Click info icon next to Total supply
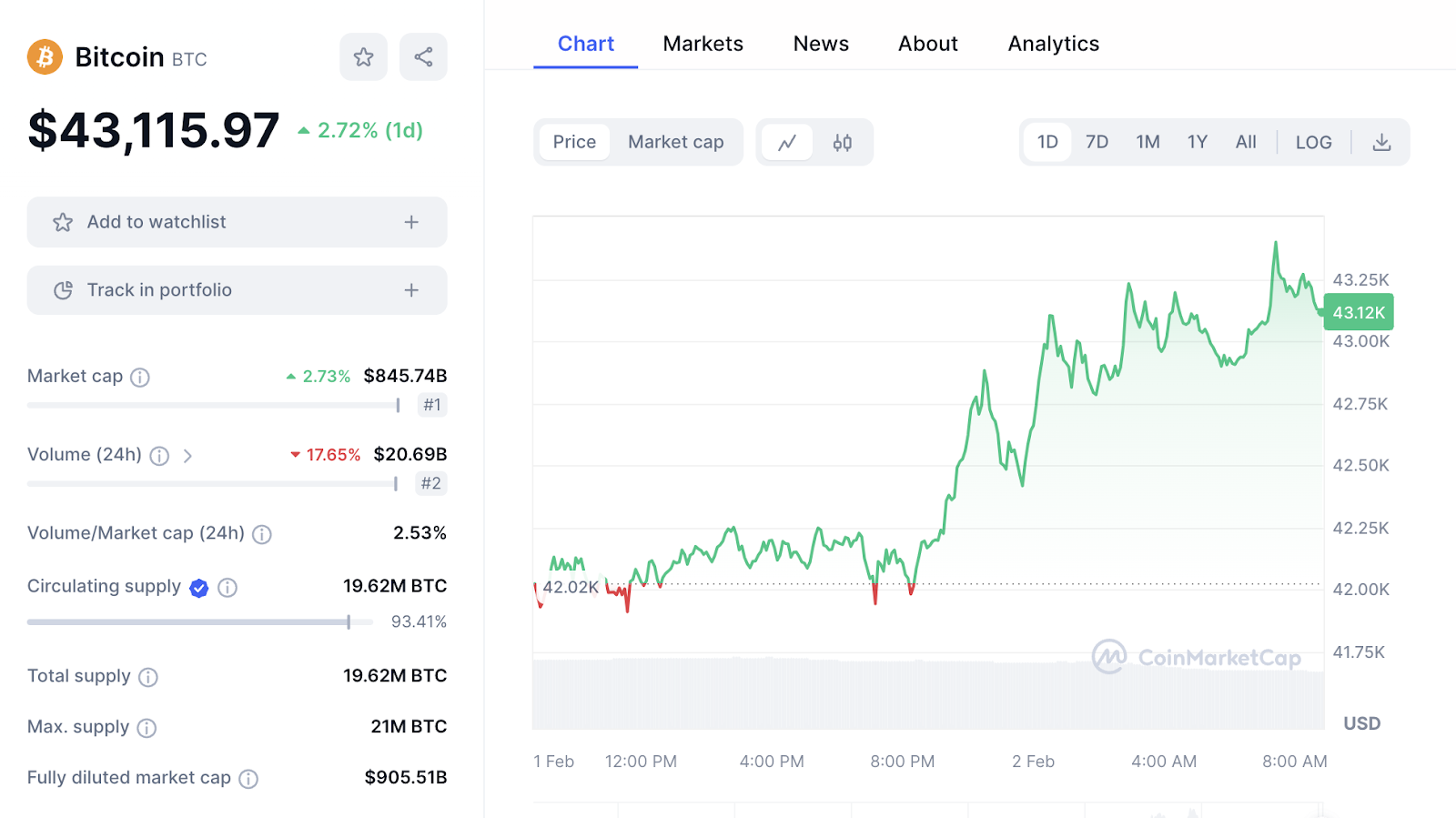The image size is (1456, 818). [x=148, y=677]
